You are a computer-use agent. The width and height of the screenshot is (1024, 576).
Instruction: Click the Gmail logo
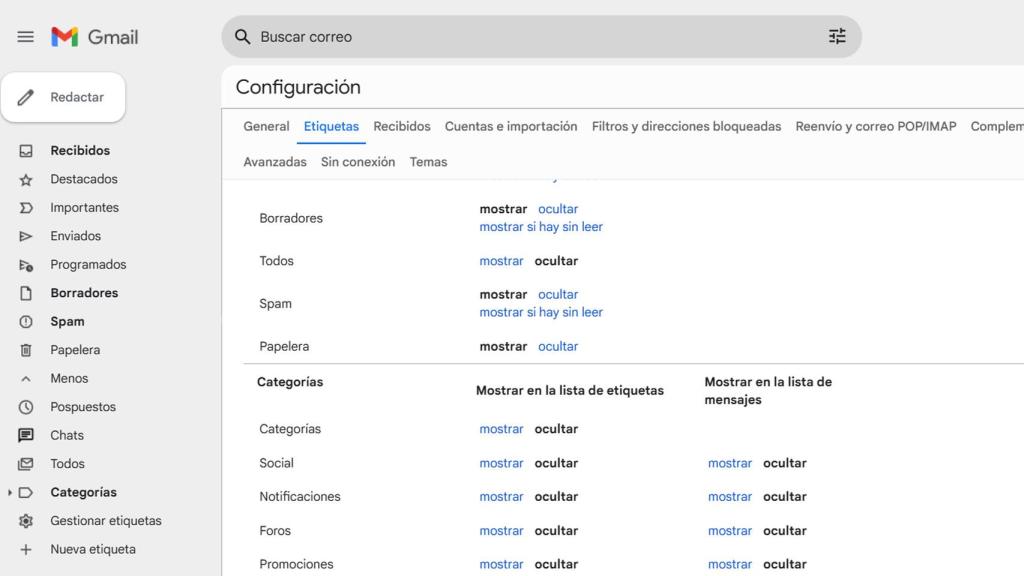pos(95,37)
